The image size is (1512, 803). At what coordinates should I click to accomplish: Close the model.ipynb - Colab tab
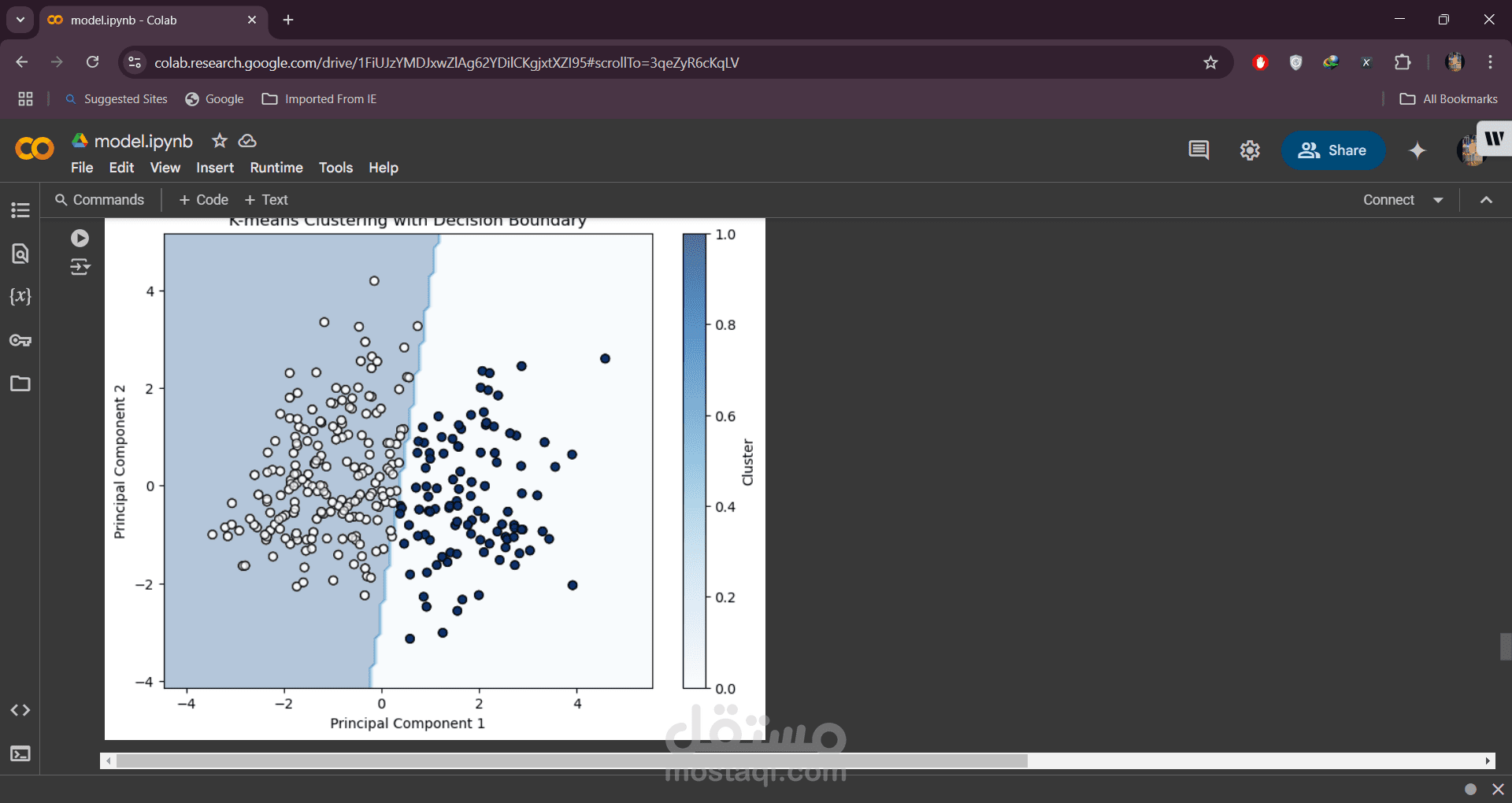coord(252,20)
